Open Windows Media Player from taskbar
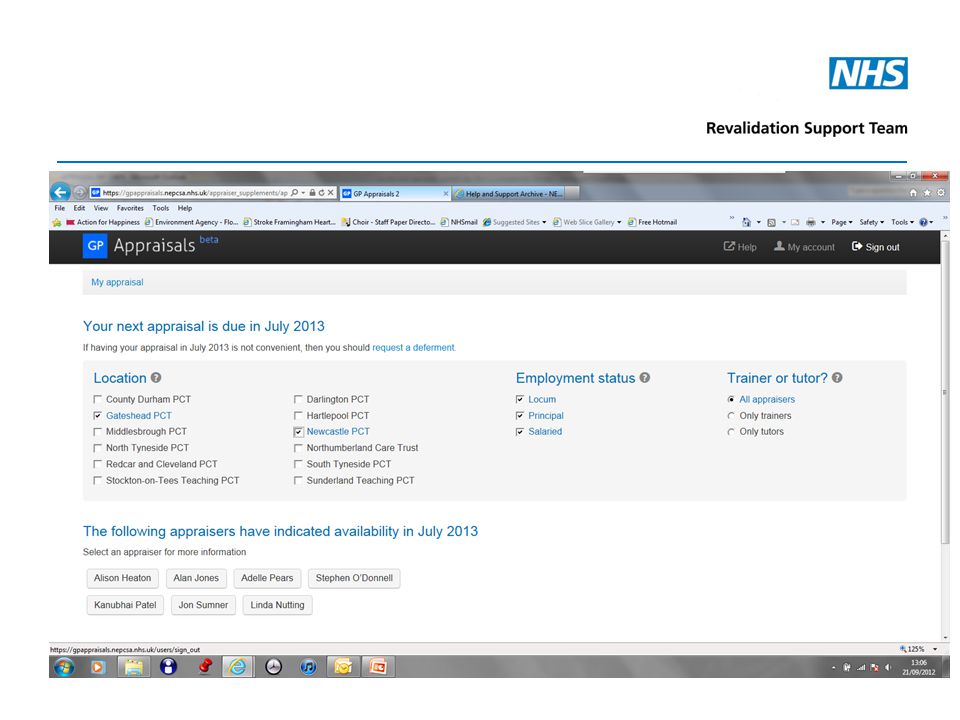This screenshot has height=720, width=960. tap(97, 667)
